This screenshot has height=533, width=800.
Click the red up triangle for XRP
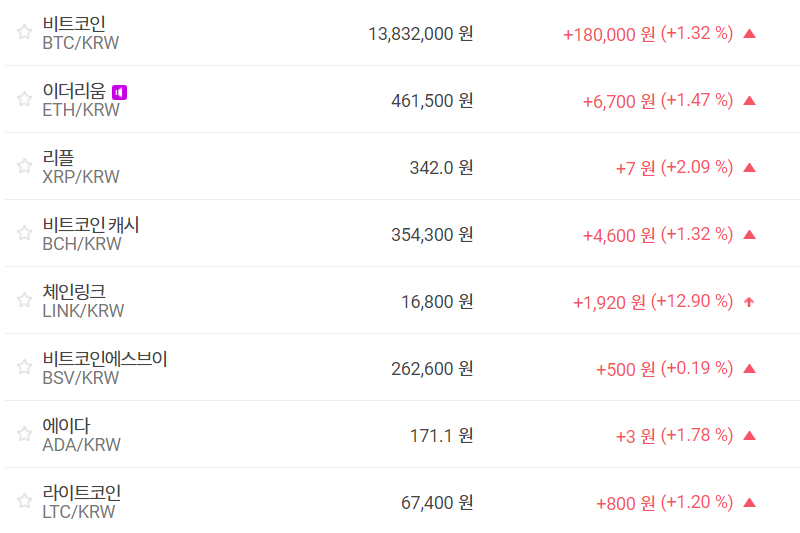[x=750, y=167]
